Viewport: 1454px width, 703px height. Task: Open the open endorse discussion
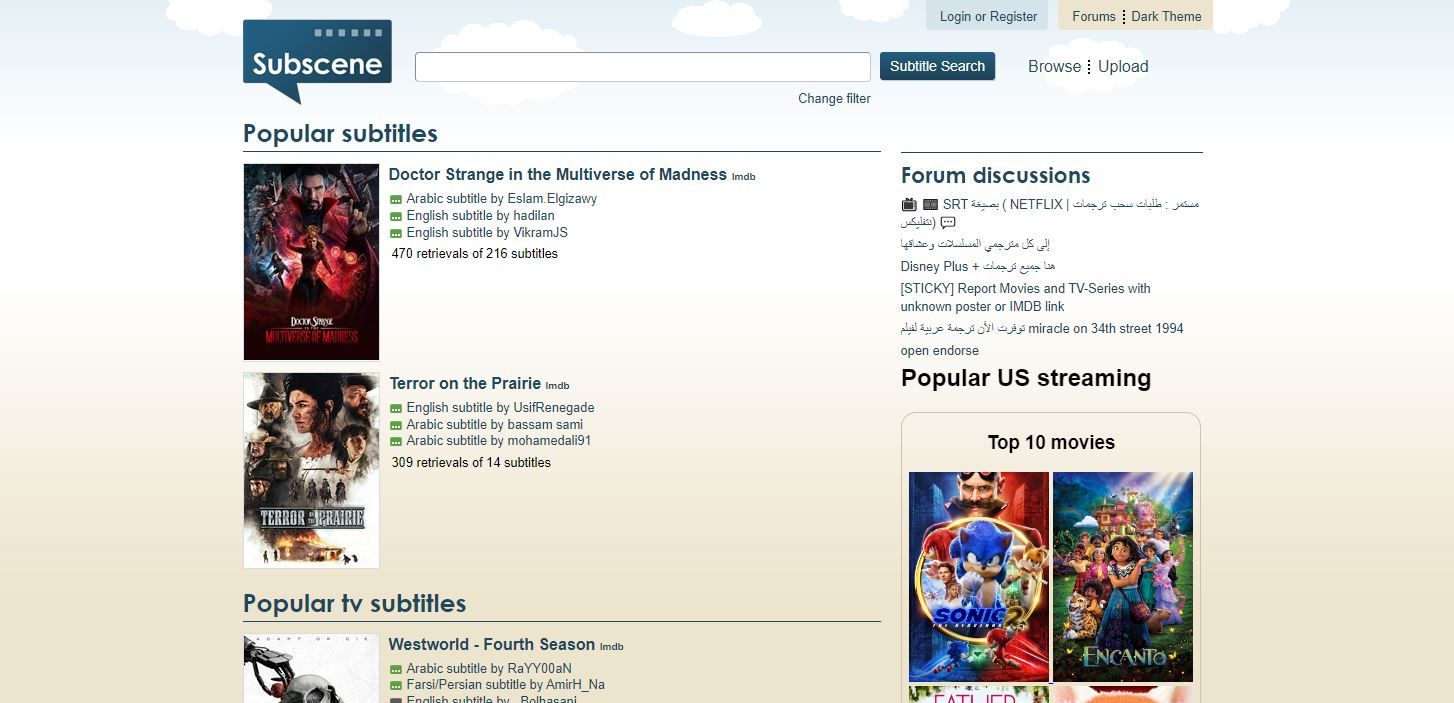pos(940,351)
